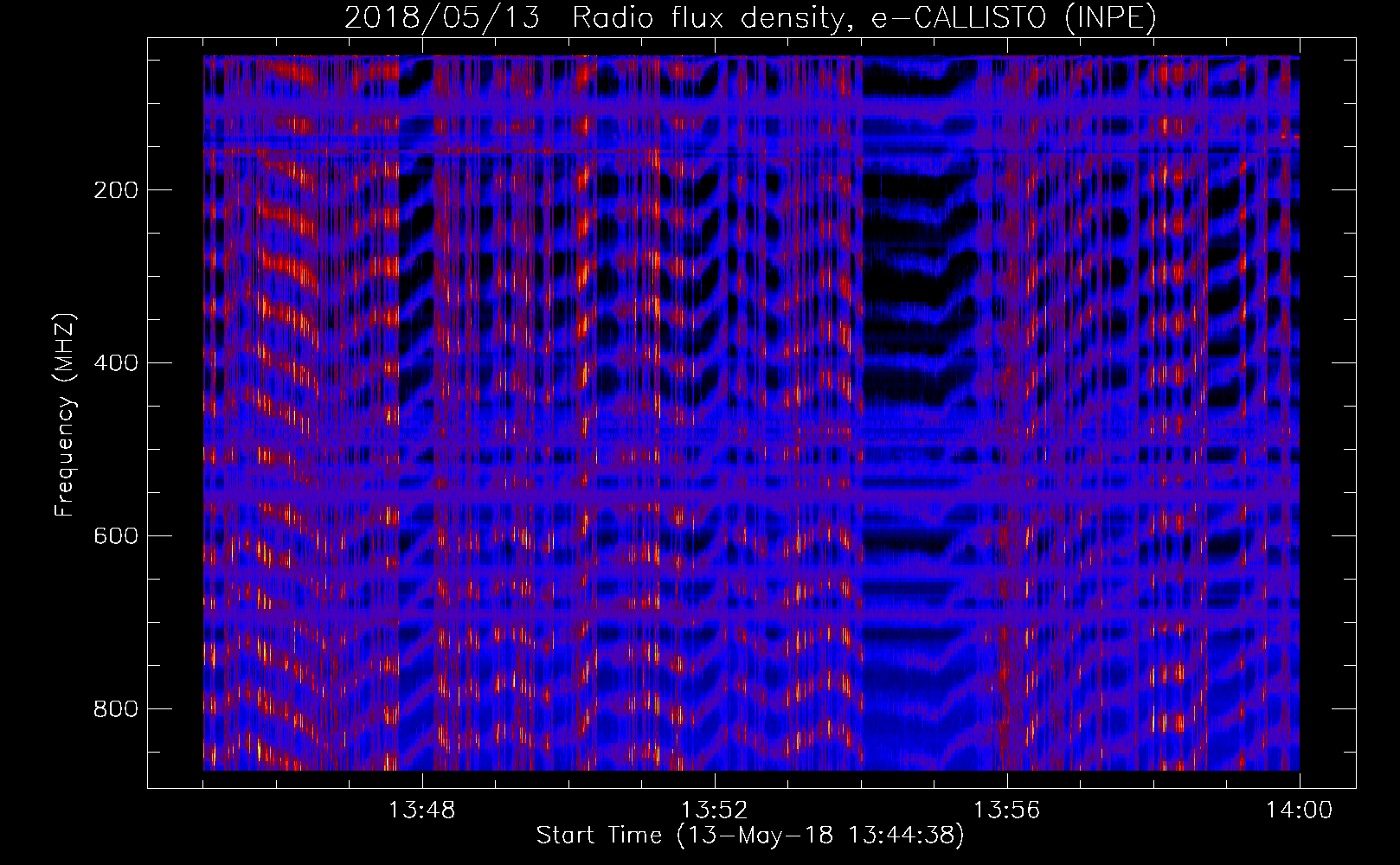This screenshot has width=1400, height=865.
Task: Click the 400 frequency tick label
Action: (115, 363)
